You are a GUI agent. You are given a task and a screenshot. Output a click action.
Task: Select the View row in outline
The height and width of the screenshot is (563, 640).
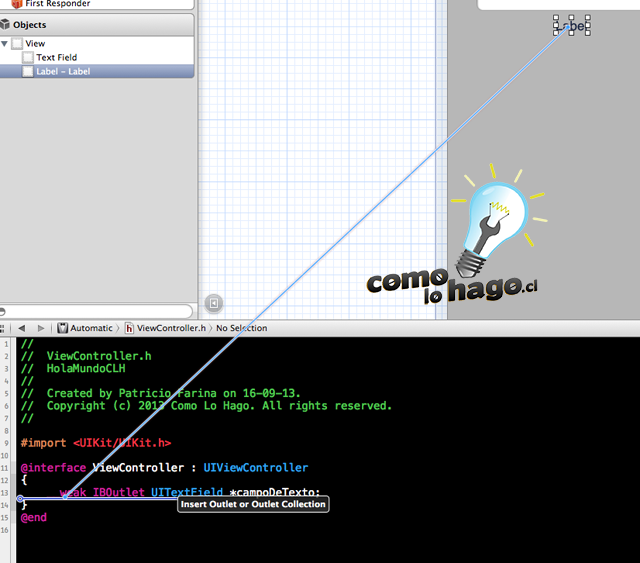97,43
